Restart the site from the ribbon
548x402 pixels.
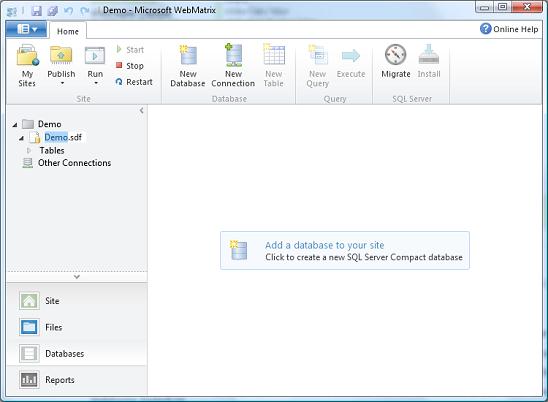click(134, 82)
